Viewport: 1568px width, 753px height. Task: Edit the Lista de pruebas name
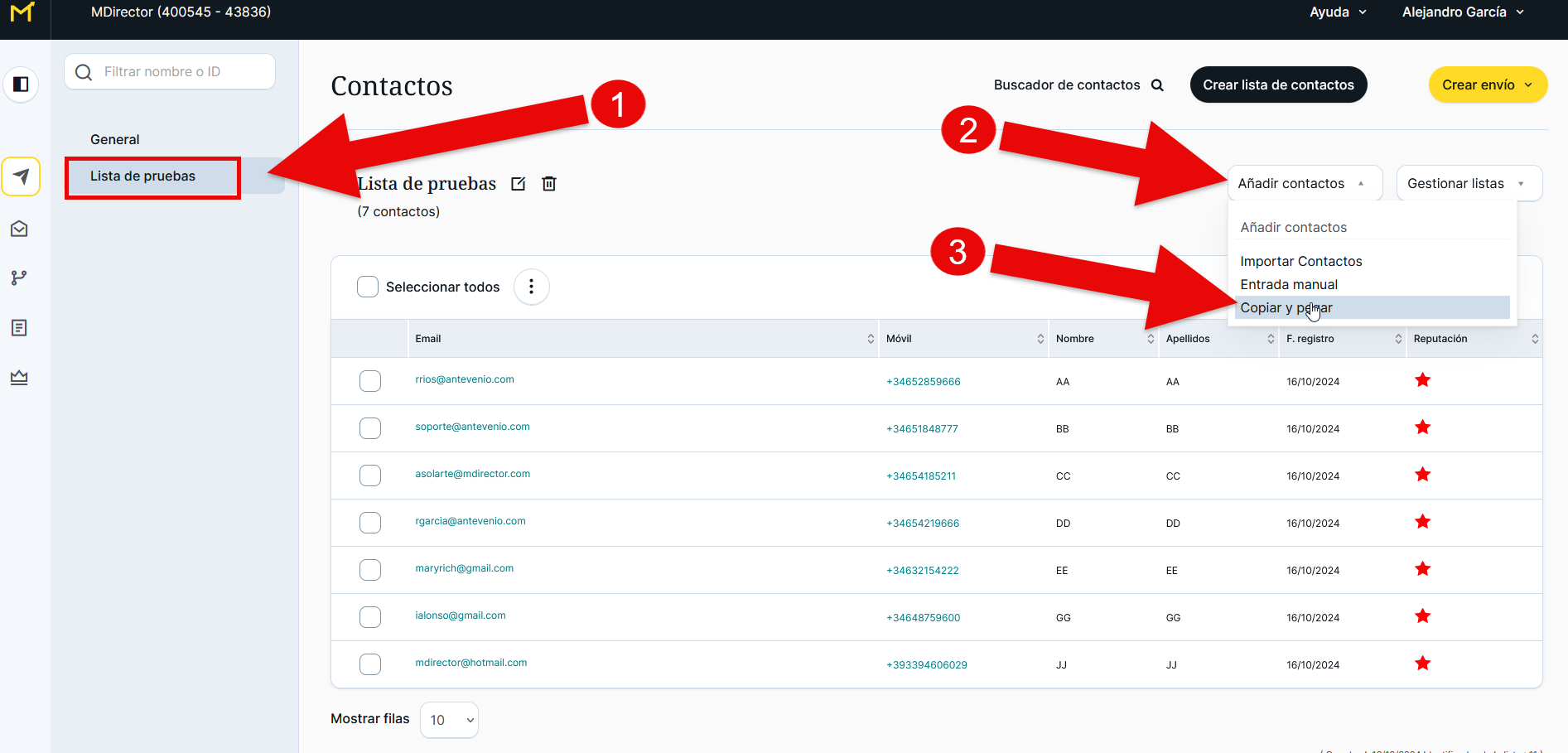[x=519, y=184]
